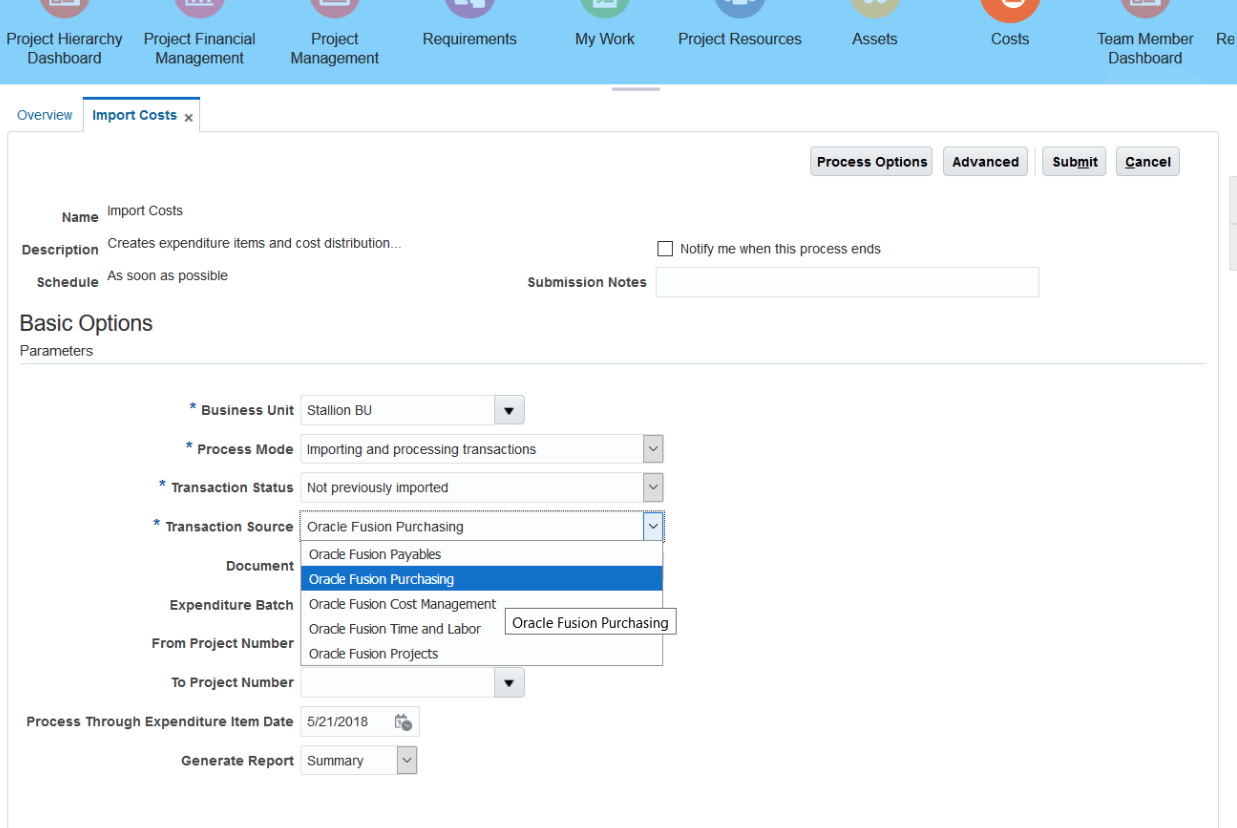Click the 'Basic Options' heading
The height and width of the screenshot is (828, 1237).
[86, 323]
